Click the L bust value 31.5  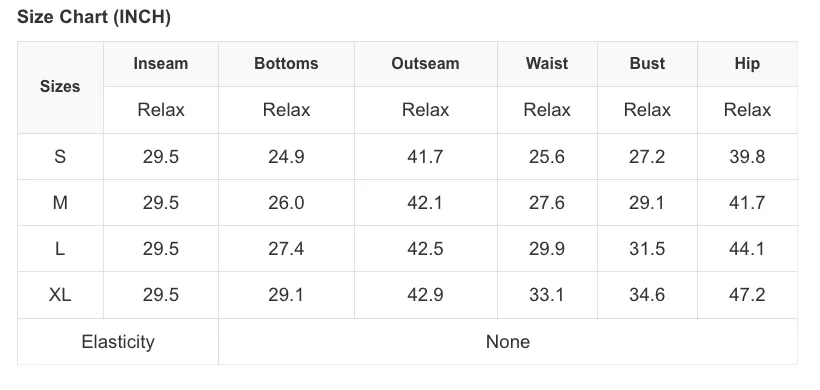point(647,248)
